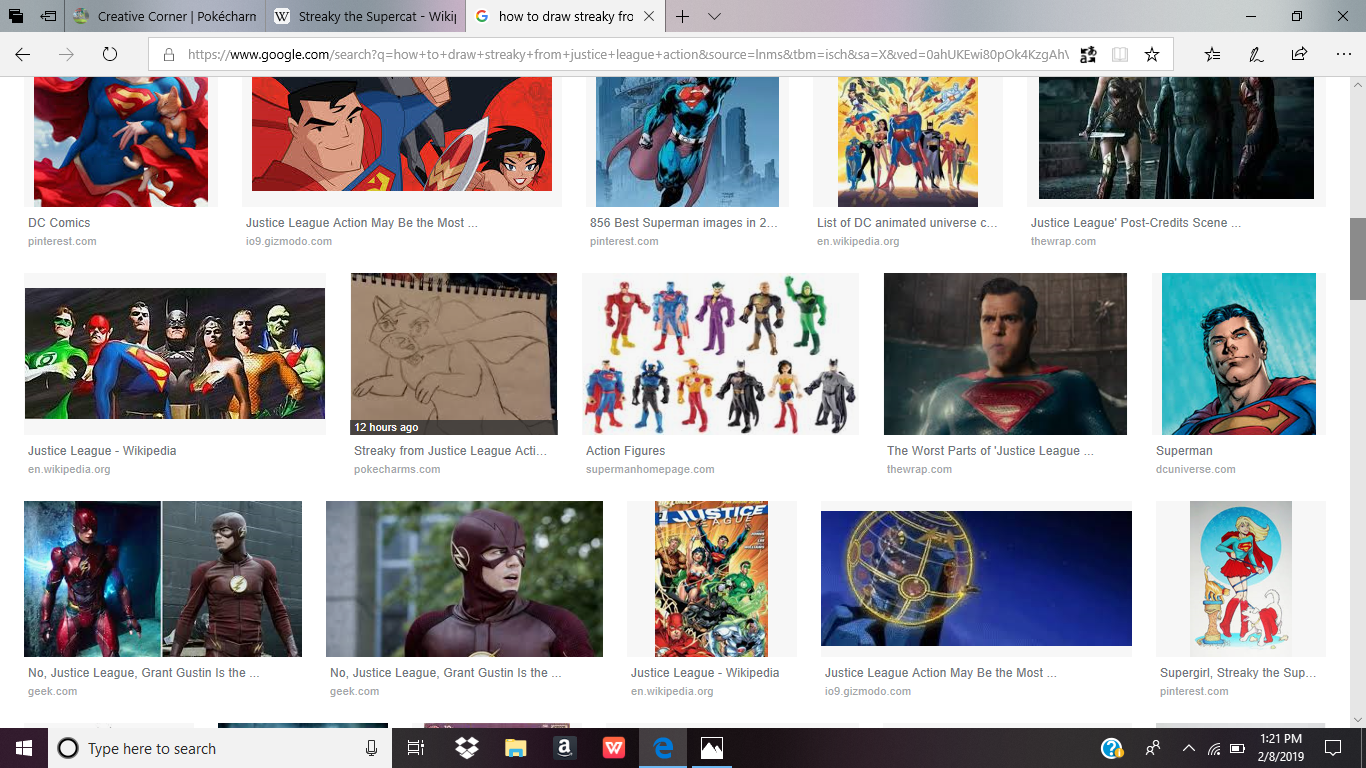Open 'List of DC animated universe' title
The width and height of the screenshot is (1366, 768).
pyautogui.click(x=907, y=223)
